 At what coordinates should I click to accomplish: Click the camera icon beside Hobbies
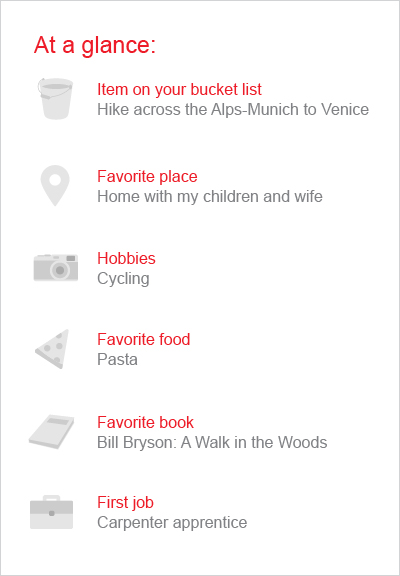[x=56, y=268]
